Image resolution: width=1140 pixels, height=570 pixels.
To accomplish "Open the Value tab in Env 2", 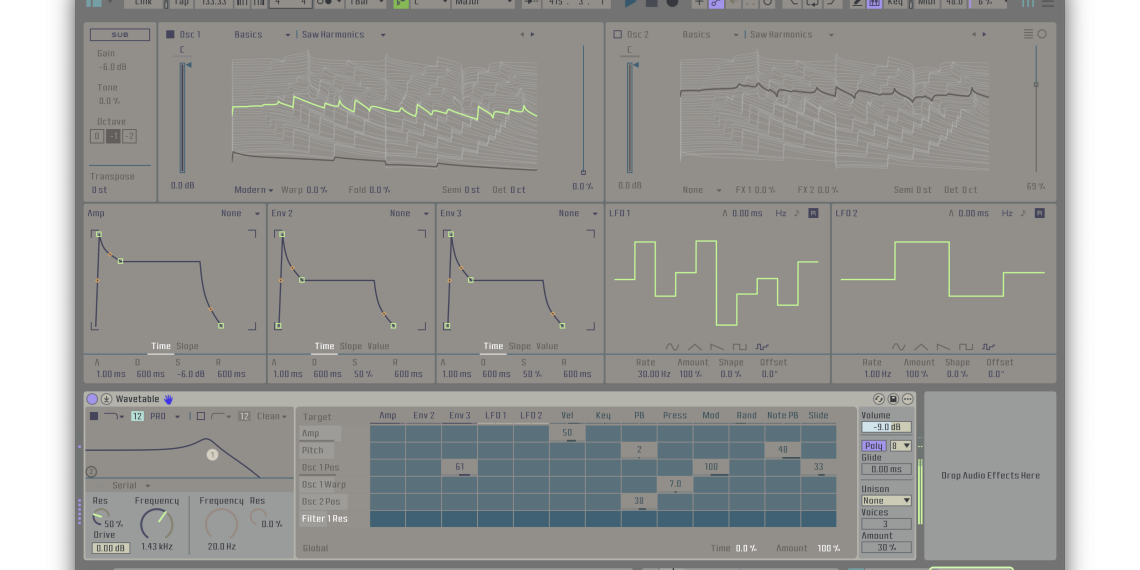I will [378, 346].
